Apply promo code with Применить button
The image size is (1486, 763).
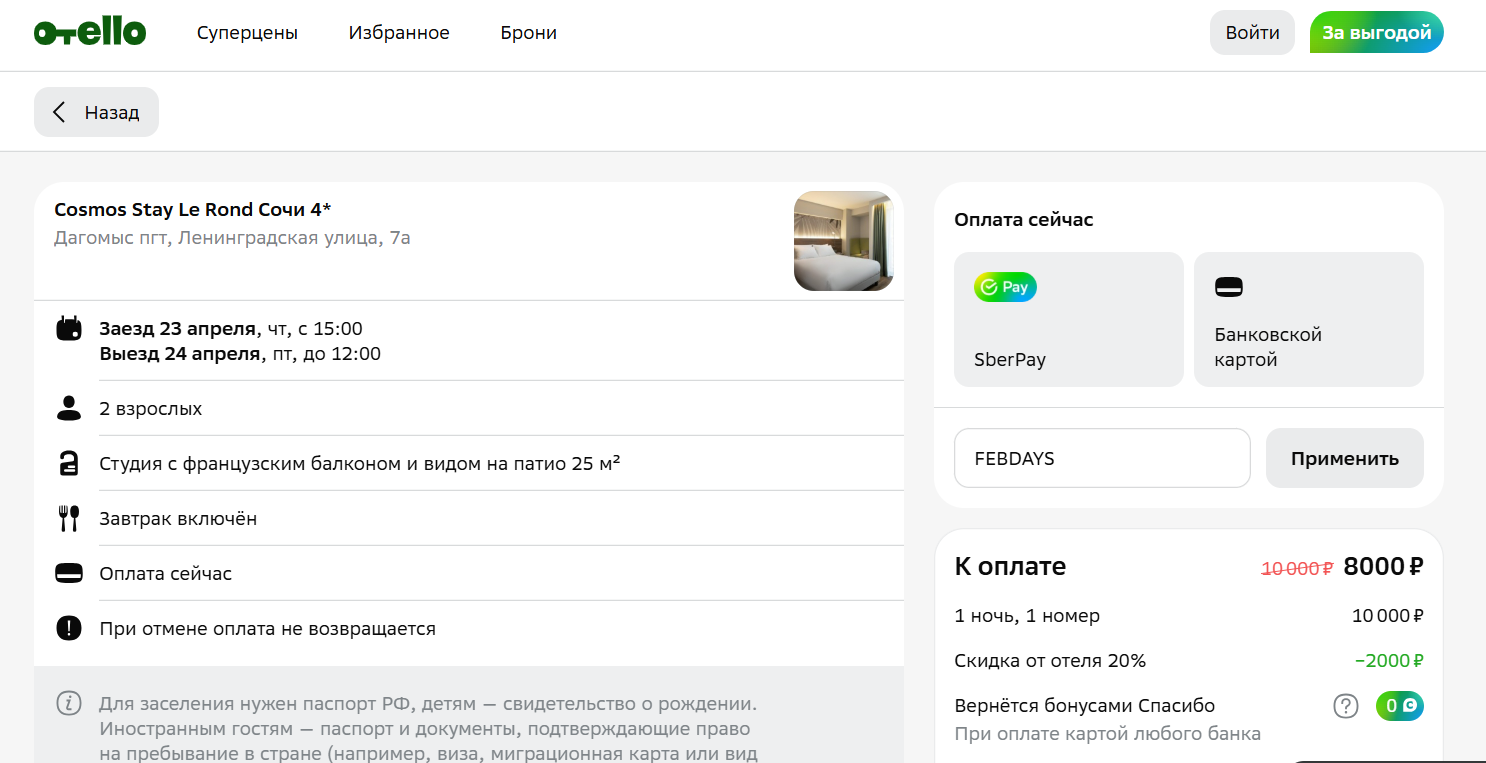point(1344,459)
